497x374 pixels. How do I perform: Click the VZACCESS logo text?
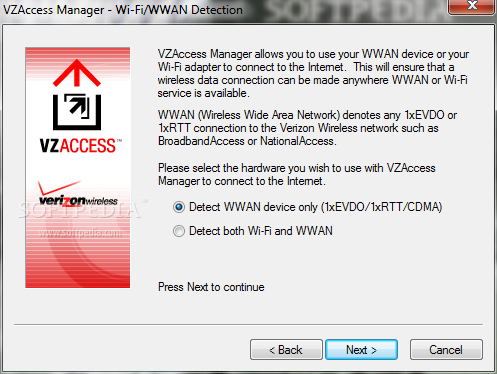[x=79, y=146]
